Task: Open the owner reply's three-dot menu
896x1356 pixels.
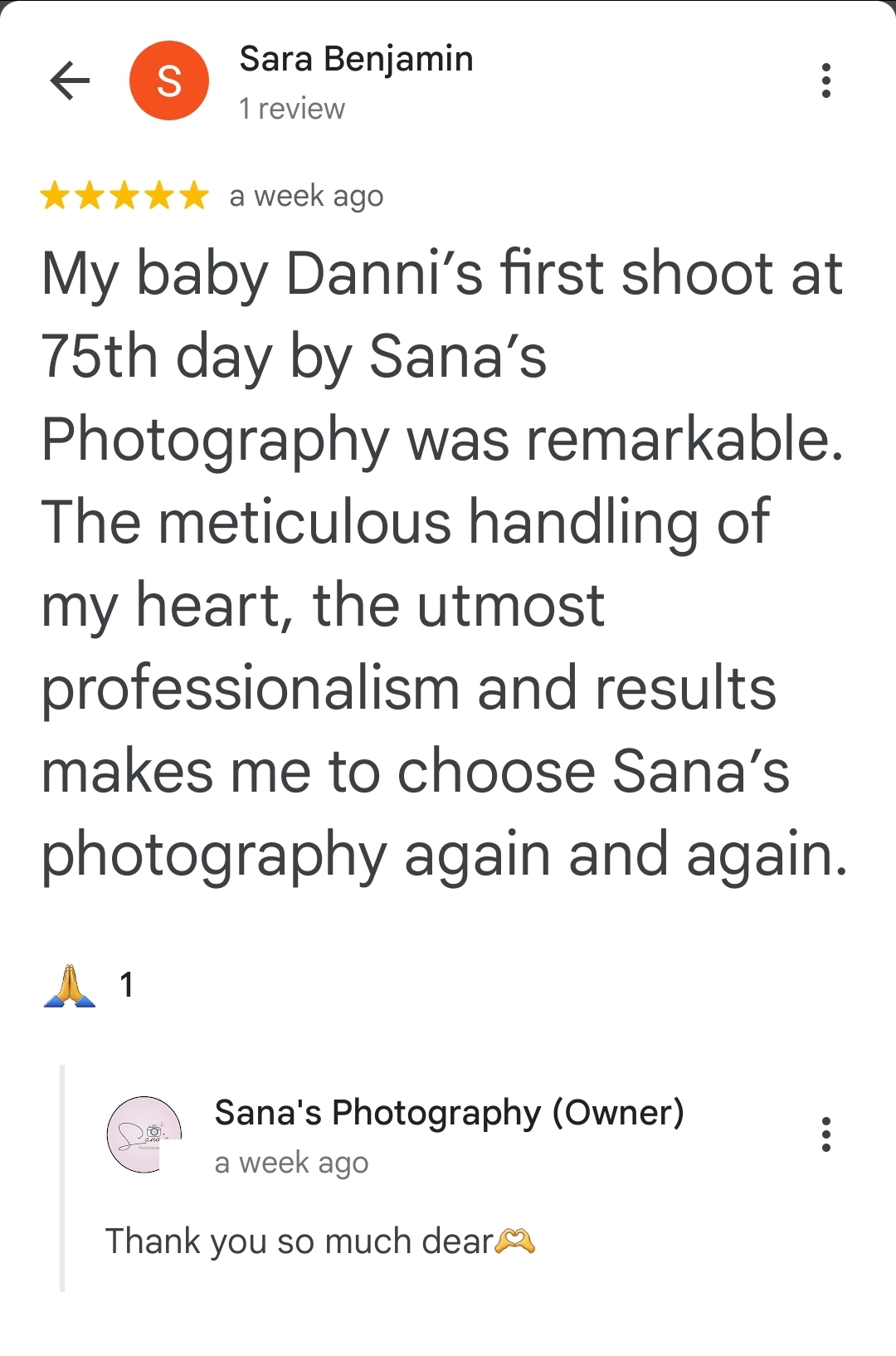Action: [825, 1134]
